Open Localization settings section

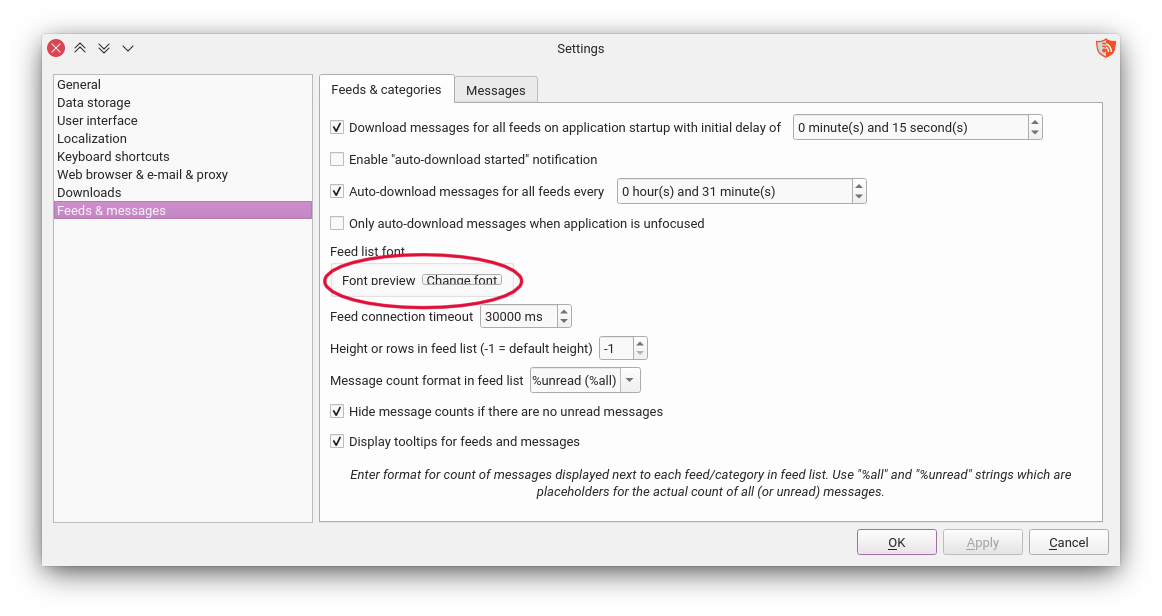click(x=182, y=139)
